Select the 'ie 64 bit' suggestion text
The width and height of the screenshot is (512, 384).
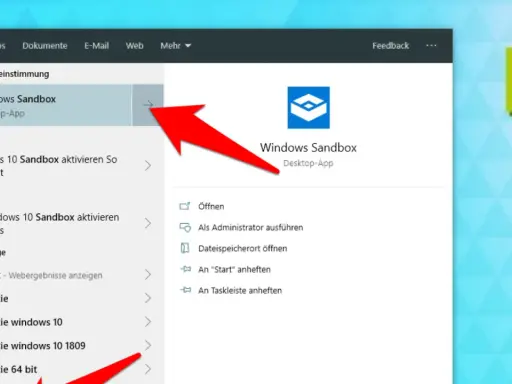pos(19,369)
